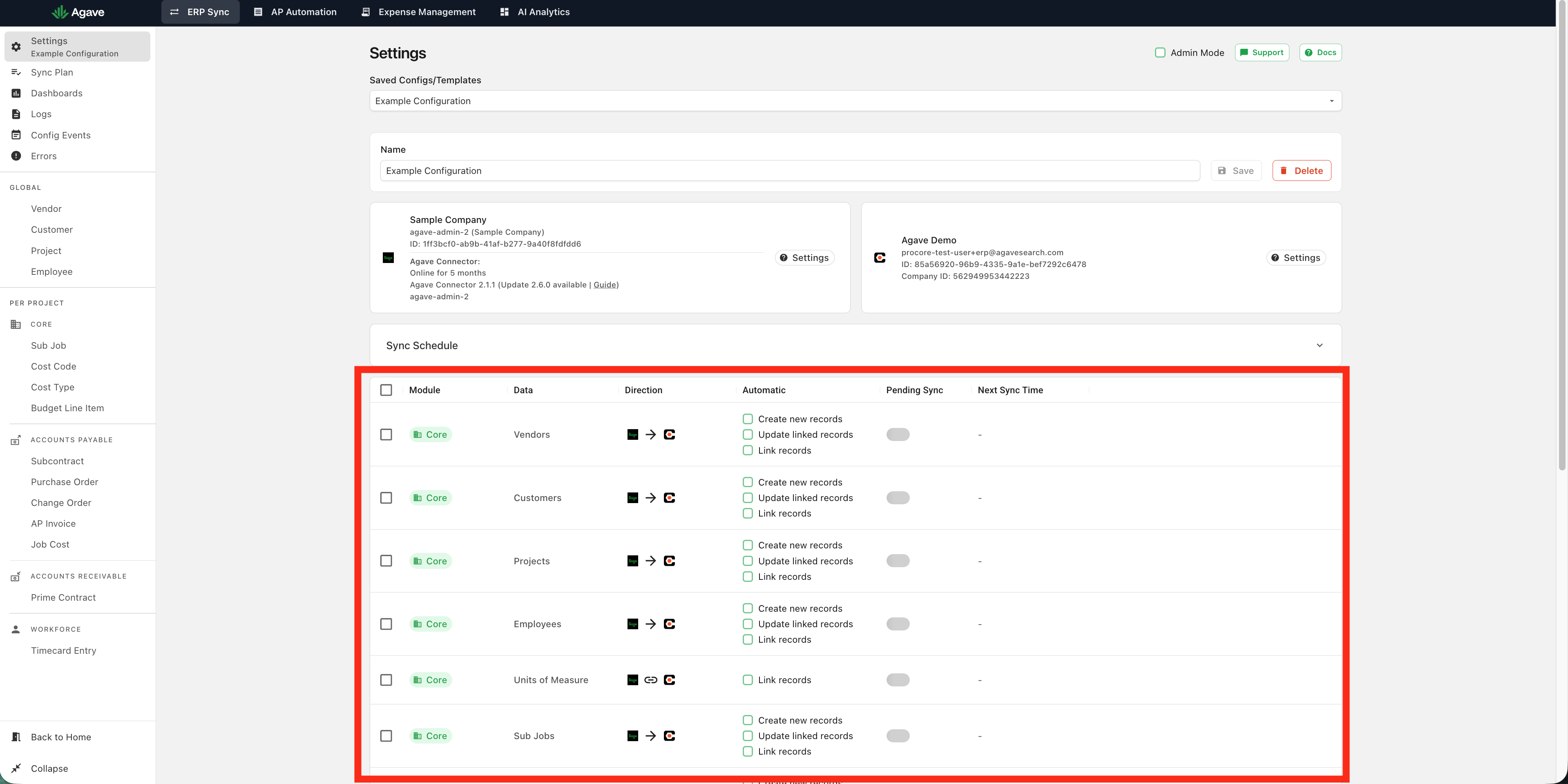The image size is (1568, 784).
Task: Click the link icon in Units of Measure row
Action: point(651,680)
